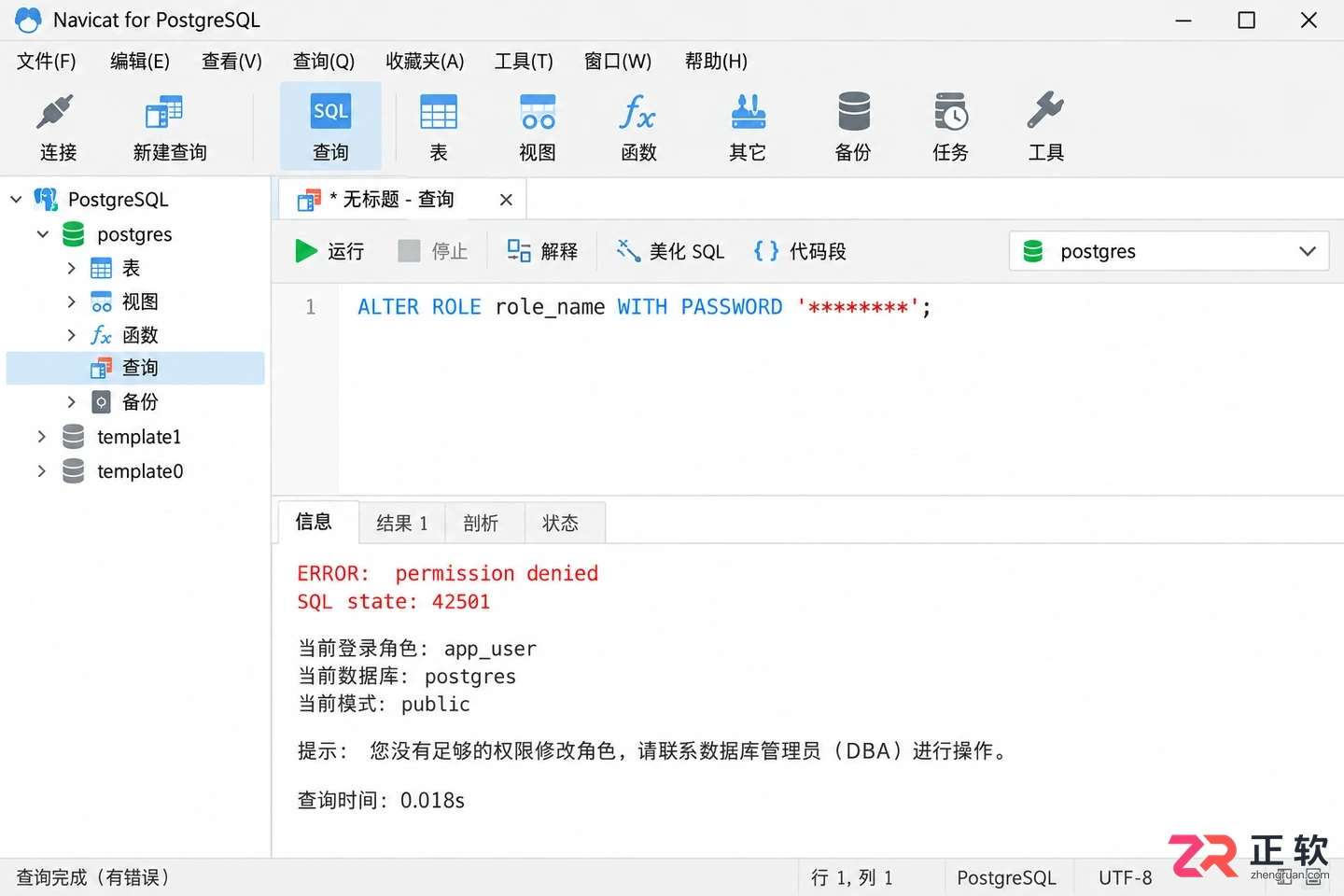Open the Others toolbar icon
This screenshot has height=896, width=1344.
[x=748, y=112]
